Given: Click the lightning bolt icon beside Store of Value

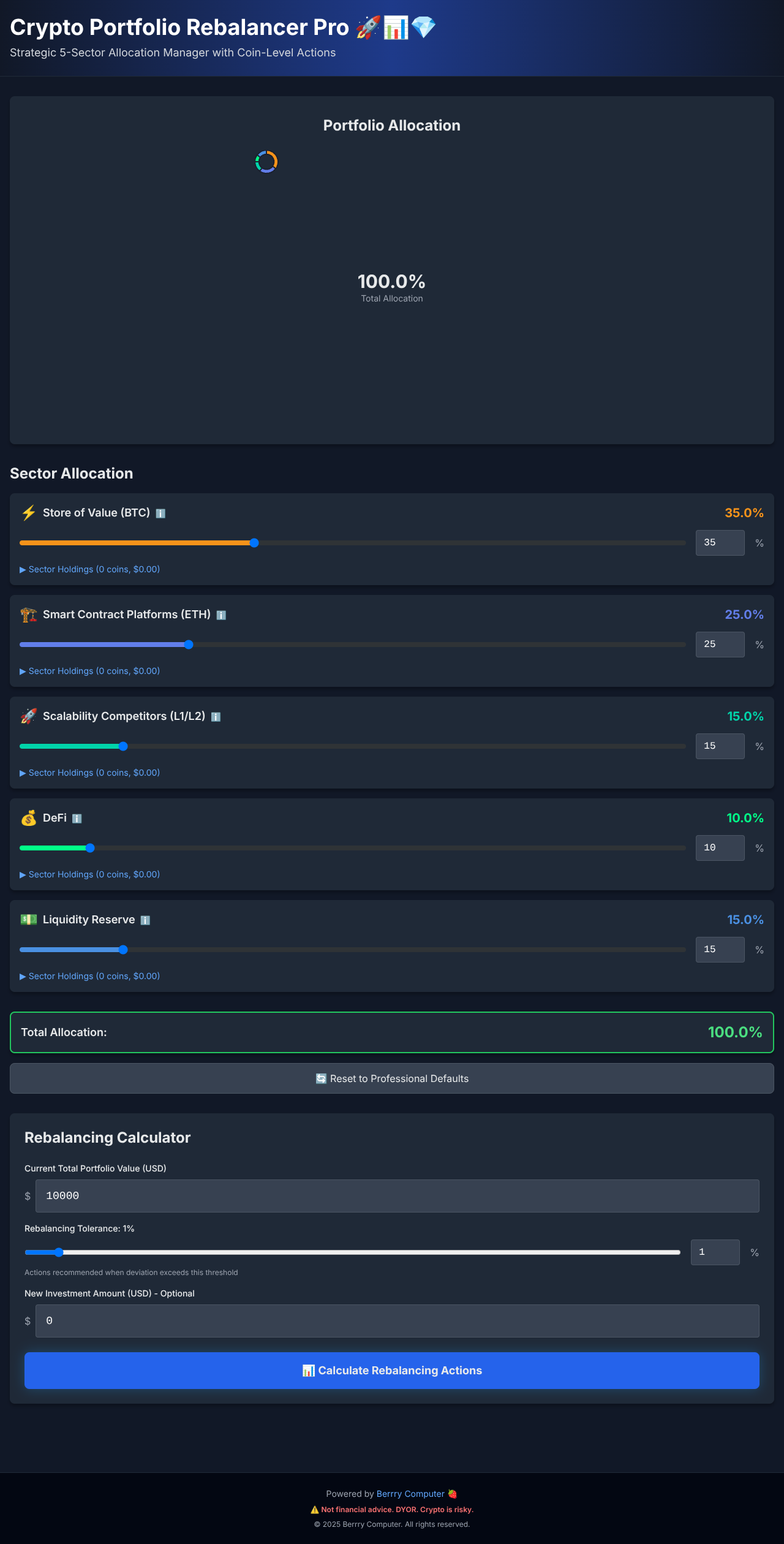Looking at the screenshot, I should pos(28,513).
